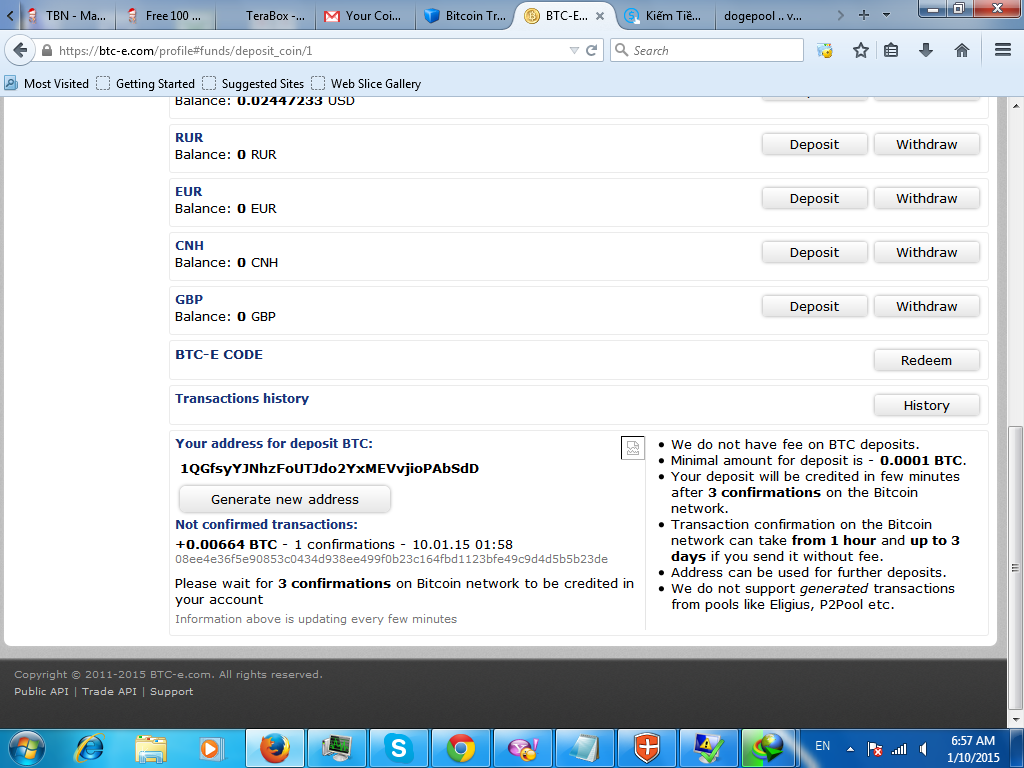Click Withdraw in the GBP row

tap(927, 306)
